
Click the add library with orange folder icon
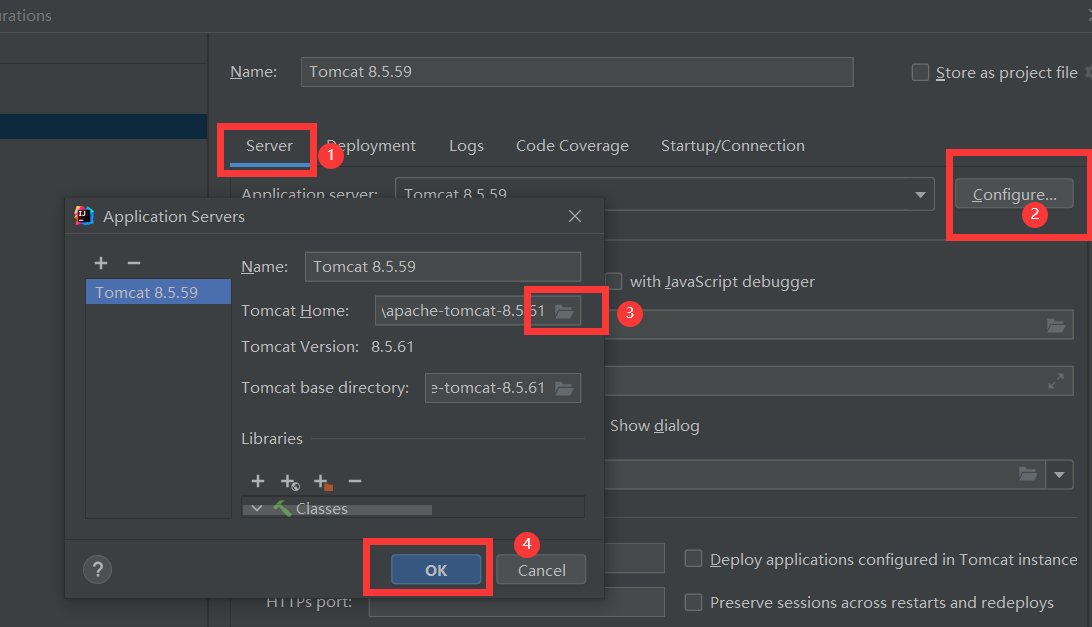323,481
